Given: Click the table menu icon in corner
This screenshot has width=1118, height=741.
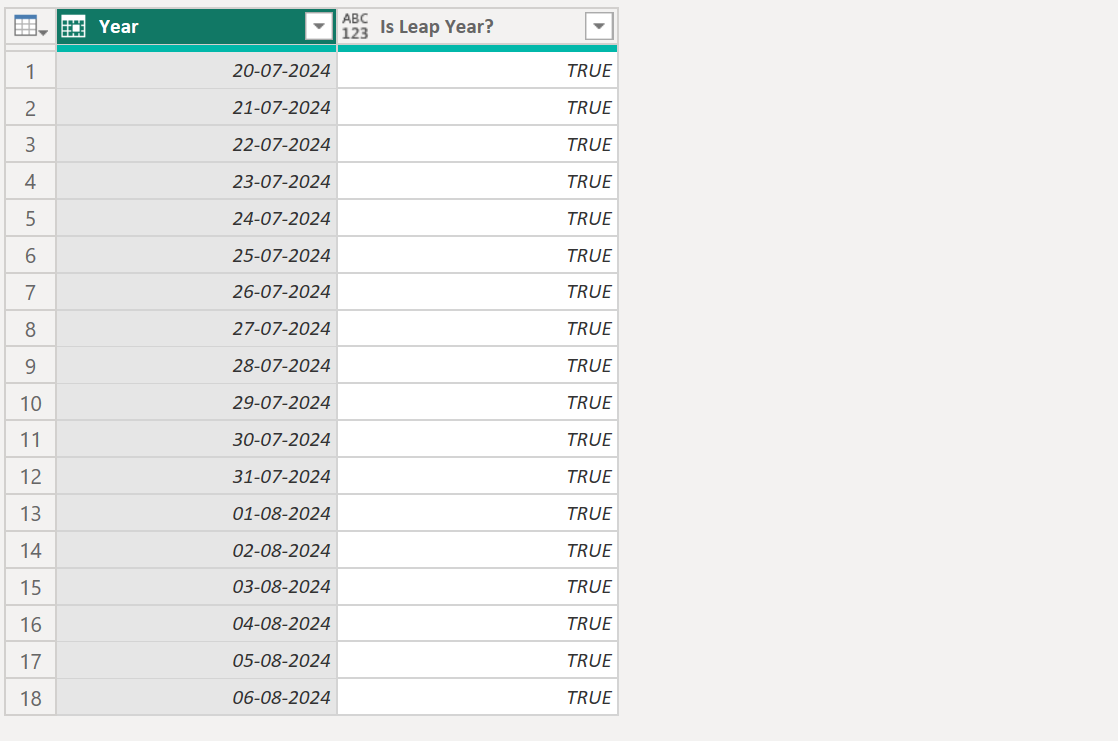Looking at the screenshot, I should (31, 27).
